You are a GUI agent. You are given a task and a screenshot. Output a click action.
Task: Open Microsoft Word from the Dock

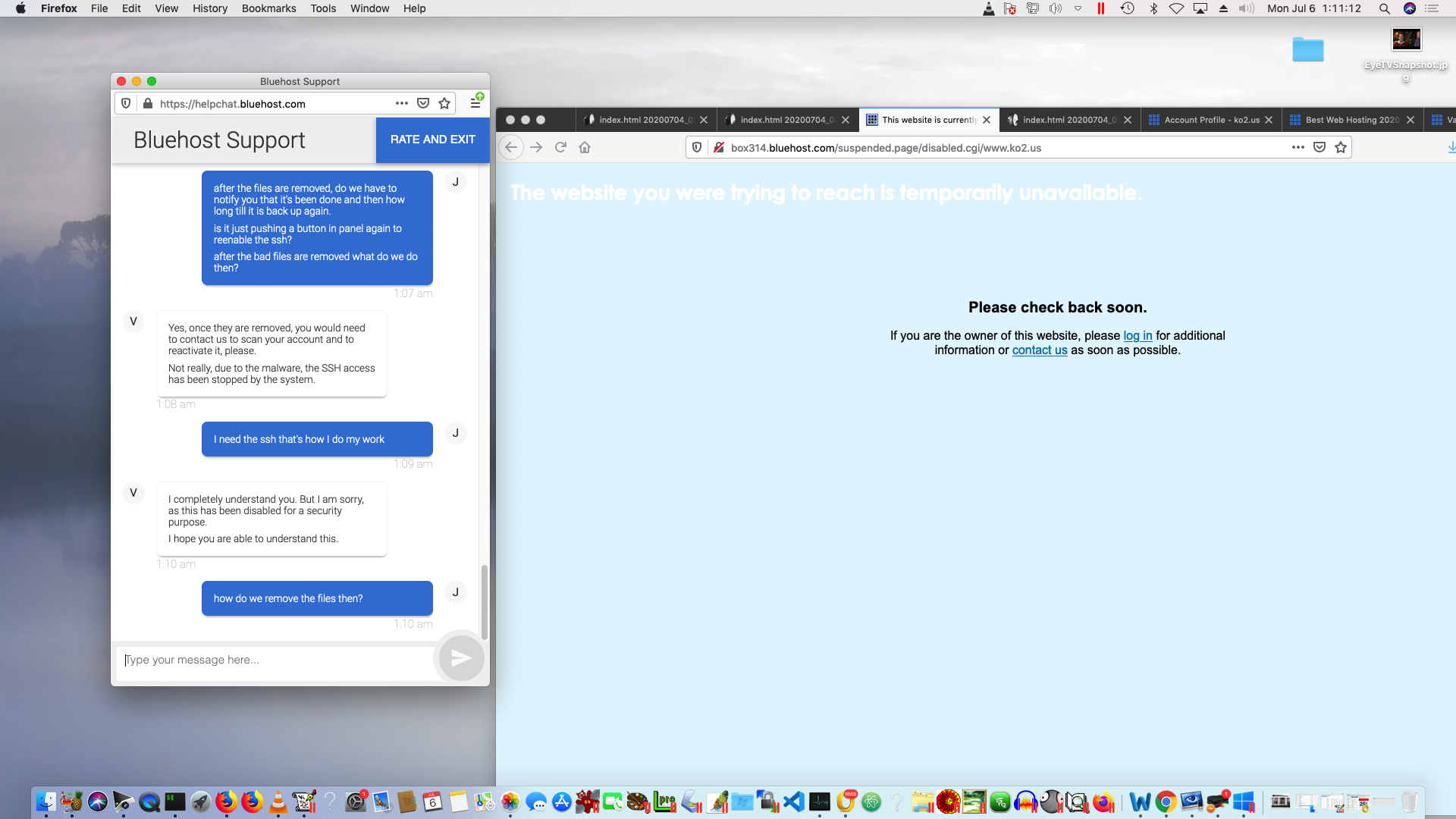(x=1140, y=802)
